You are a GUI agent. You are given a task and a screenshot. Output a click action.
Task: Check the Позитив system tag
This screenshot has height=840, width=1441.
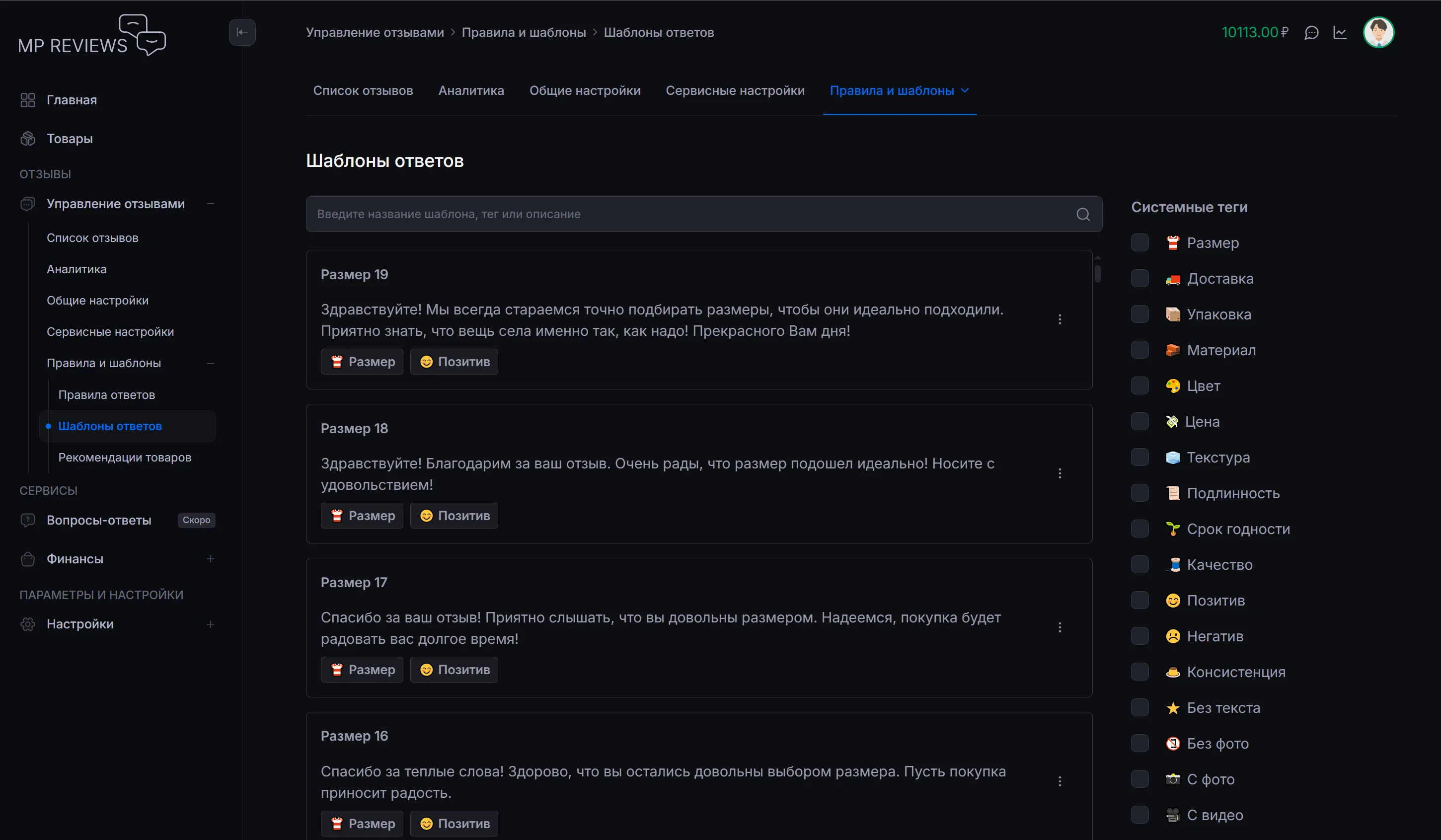click(1139, 600)
